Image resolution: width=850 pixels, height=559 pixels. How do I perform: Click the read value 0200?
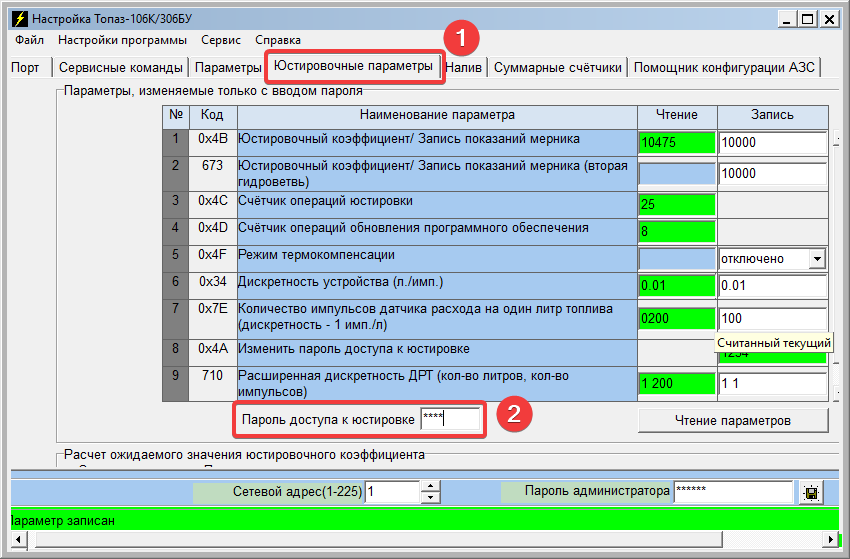point(677,318)
